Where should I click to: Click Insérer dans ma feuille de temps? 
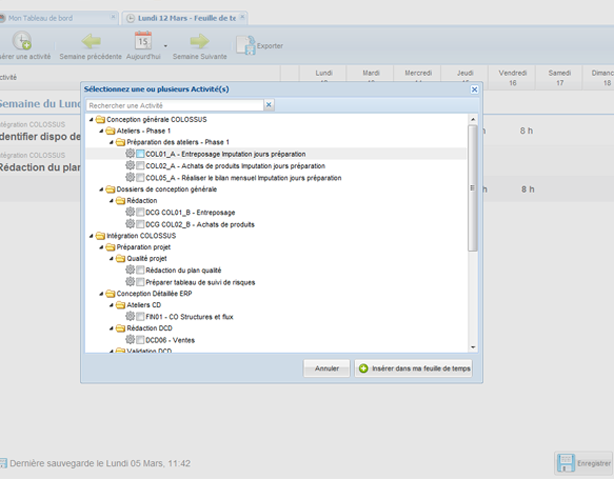pyautogui.click(x=413, y=368)
